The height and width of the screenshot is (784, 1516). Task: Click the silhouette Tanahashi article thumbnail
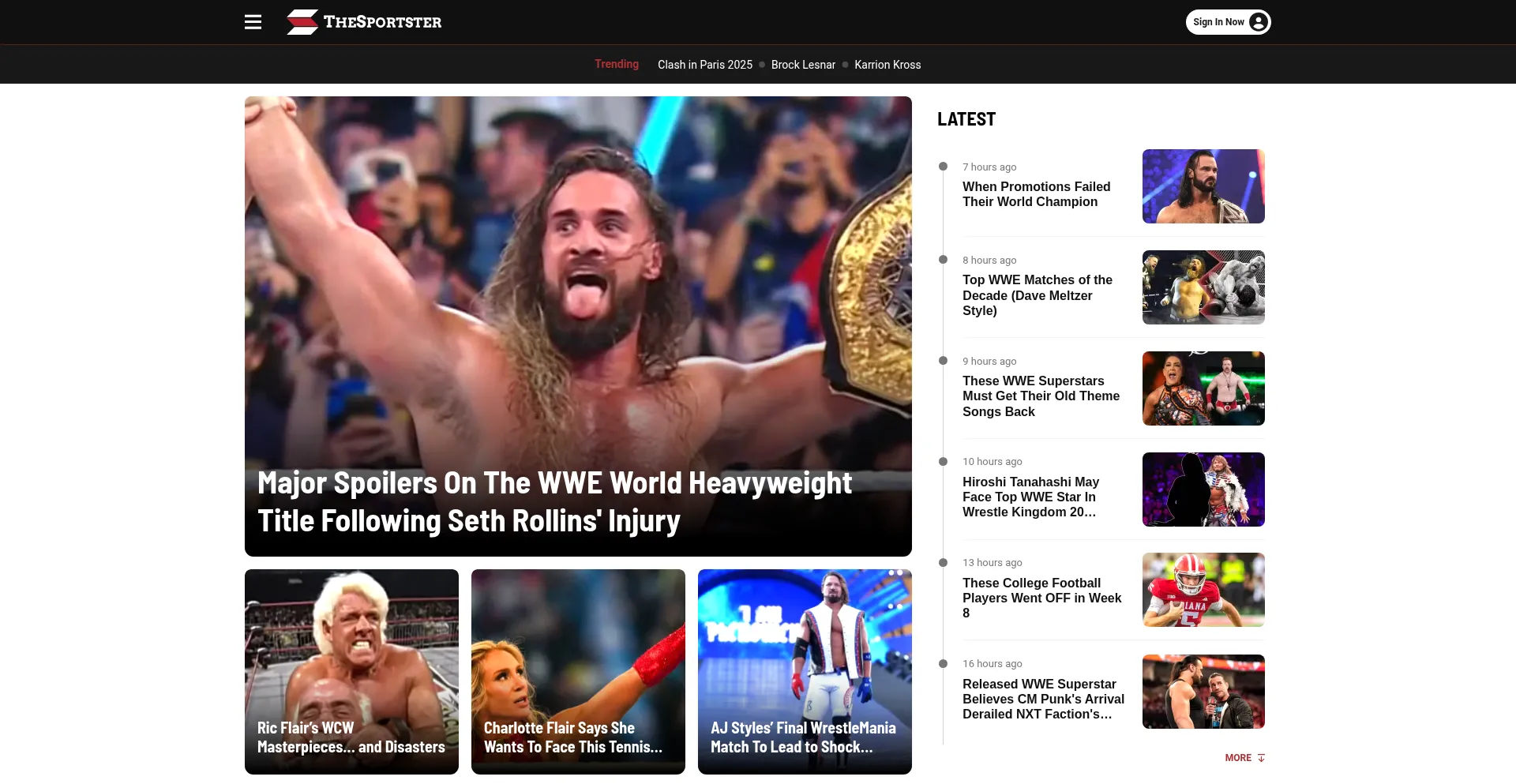coord(1203,490)
